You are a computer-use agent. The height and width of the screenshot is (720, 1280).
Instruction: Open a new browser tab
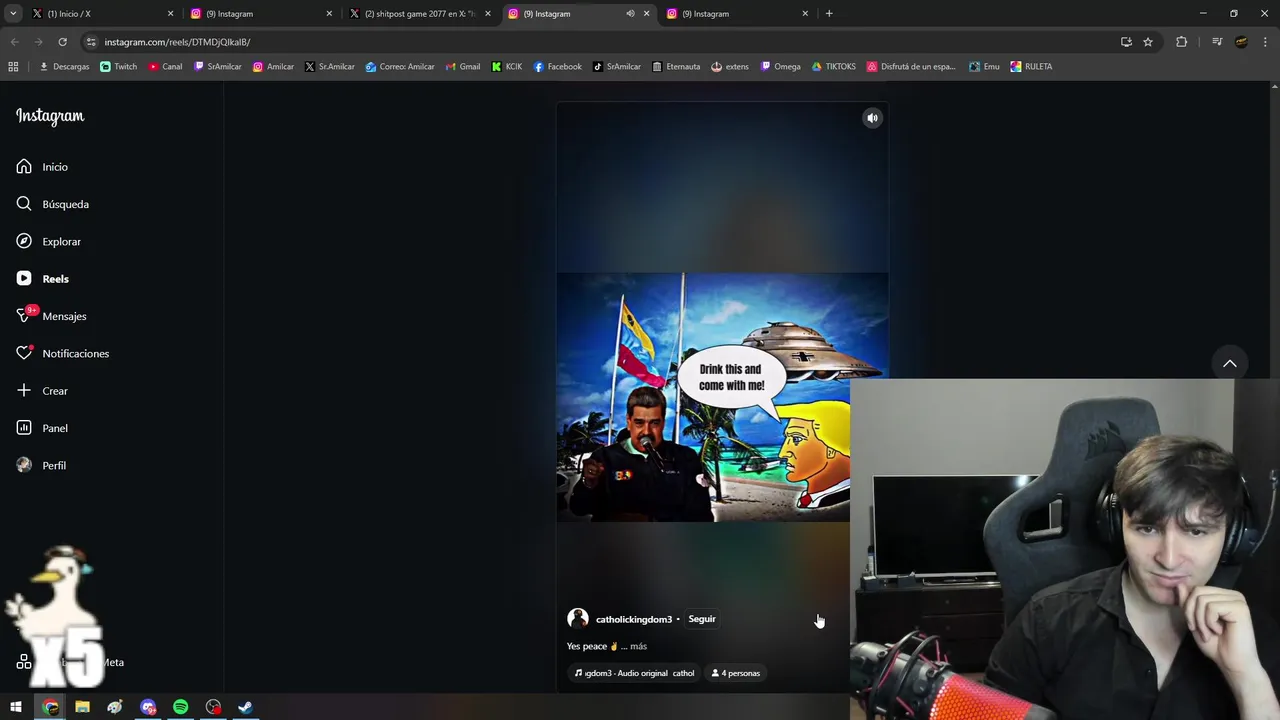tap(829, 14)
